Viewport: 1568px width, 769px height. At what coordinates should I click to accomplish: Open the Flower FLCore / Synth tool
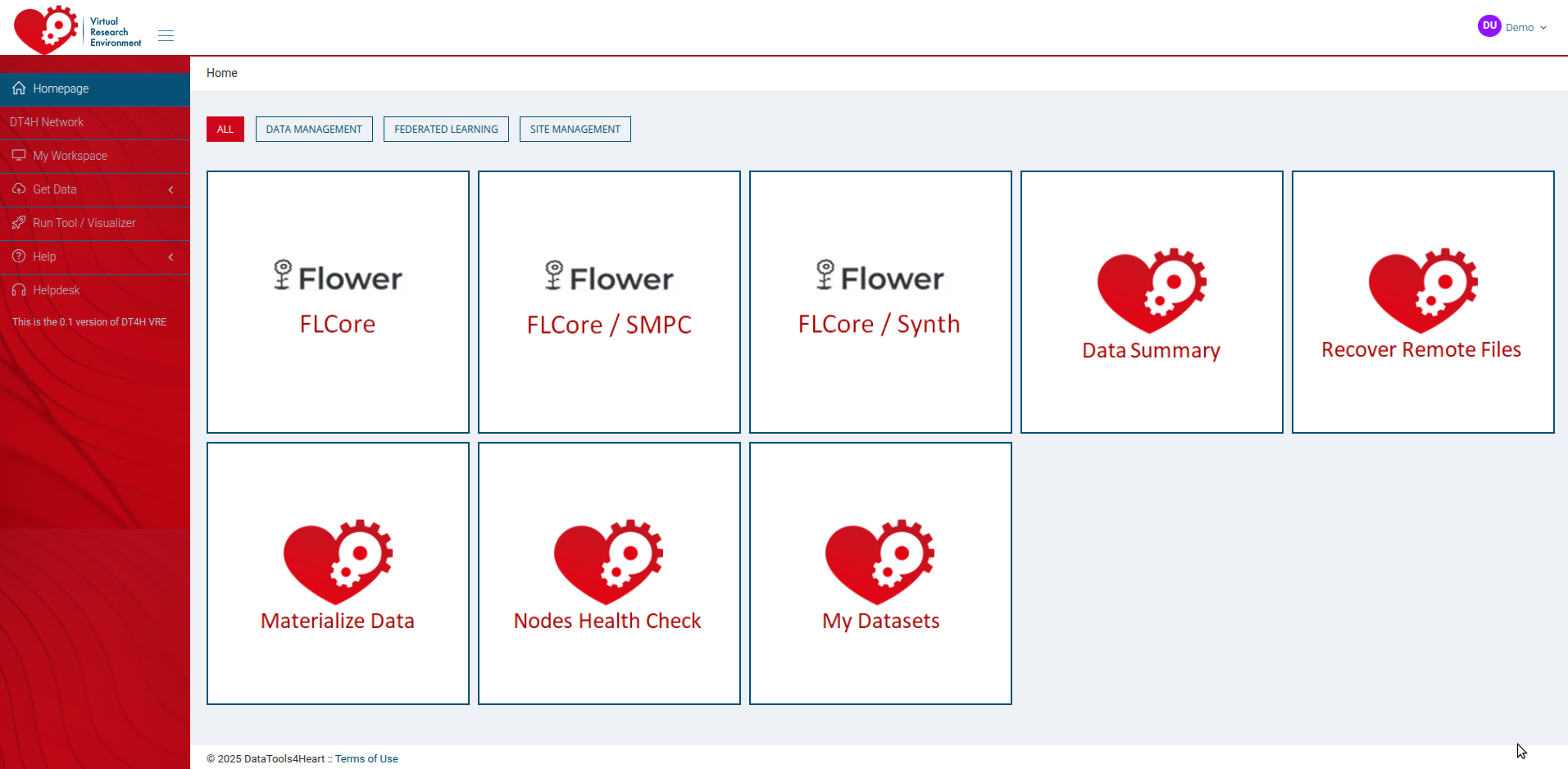point(879,302)
